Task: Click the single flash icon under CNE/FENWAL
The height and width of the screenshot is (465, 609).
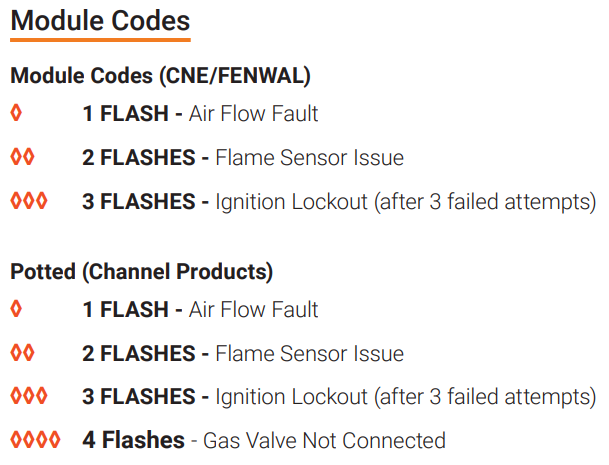Action: [x=16, y=114]
